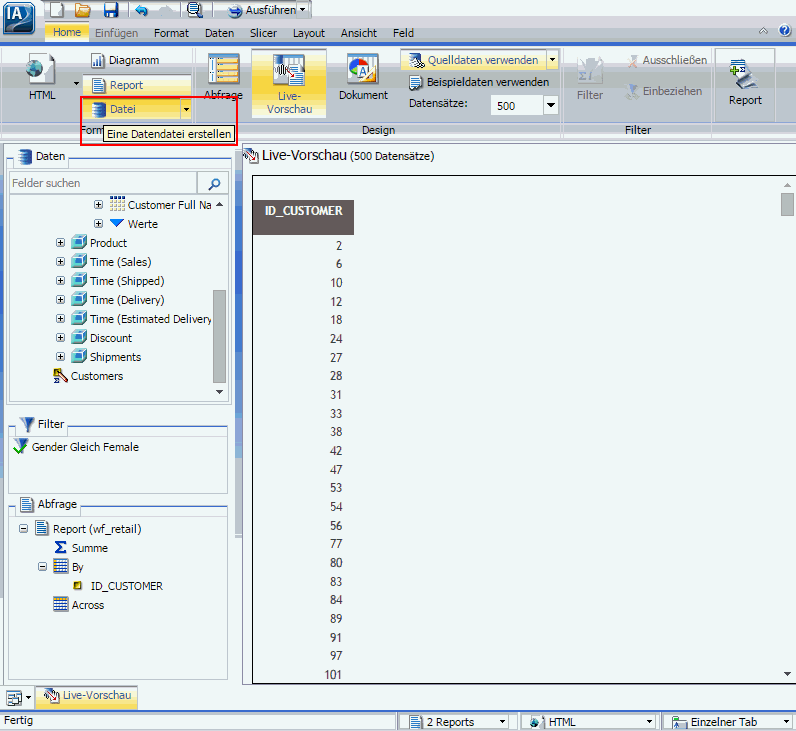Open the Ausführen dropdown arrow

click(x=303, y=10)
